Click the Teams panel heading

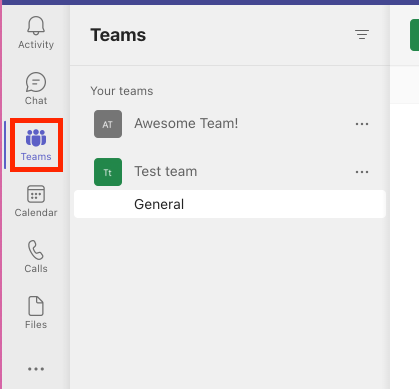coord(118,35)
